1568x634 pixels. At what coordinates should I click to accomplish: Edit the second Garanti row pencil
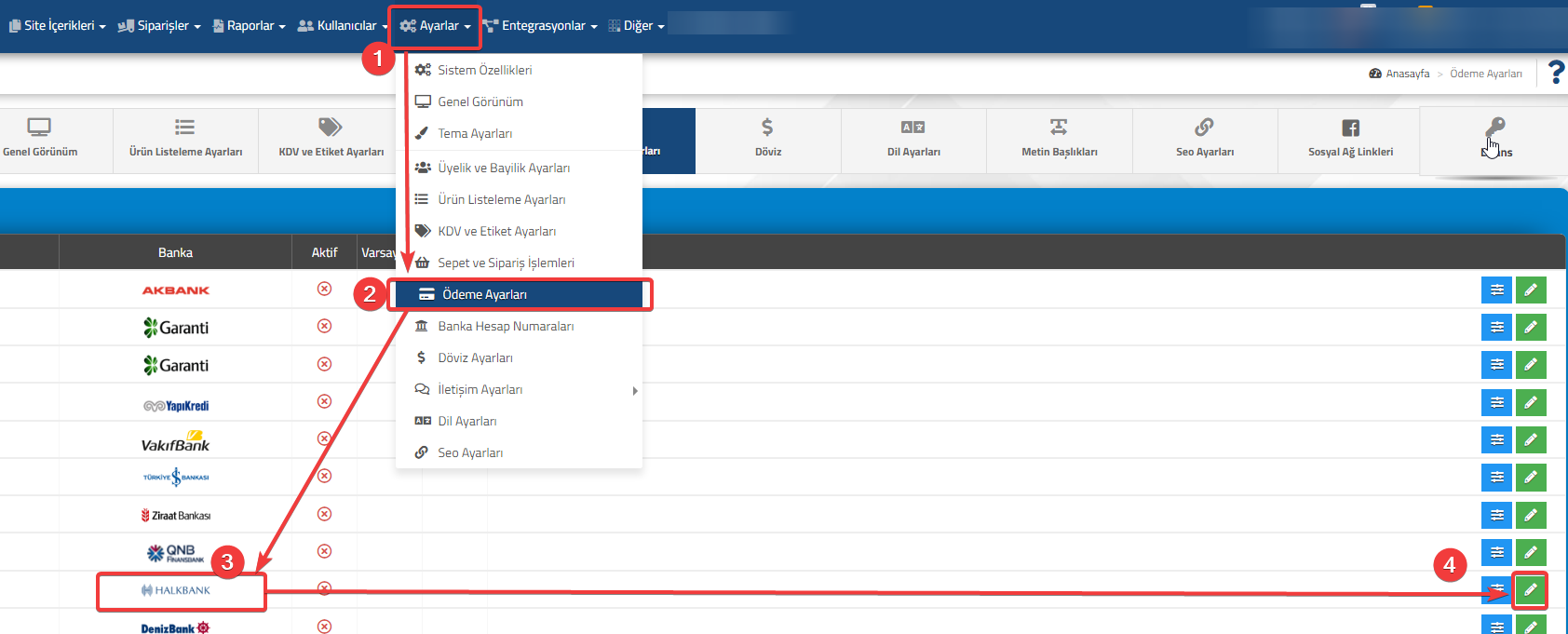point(1531,364)
